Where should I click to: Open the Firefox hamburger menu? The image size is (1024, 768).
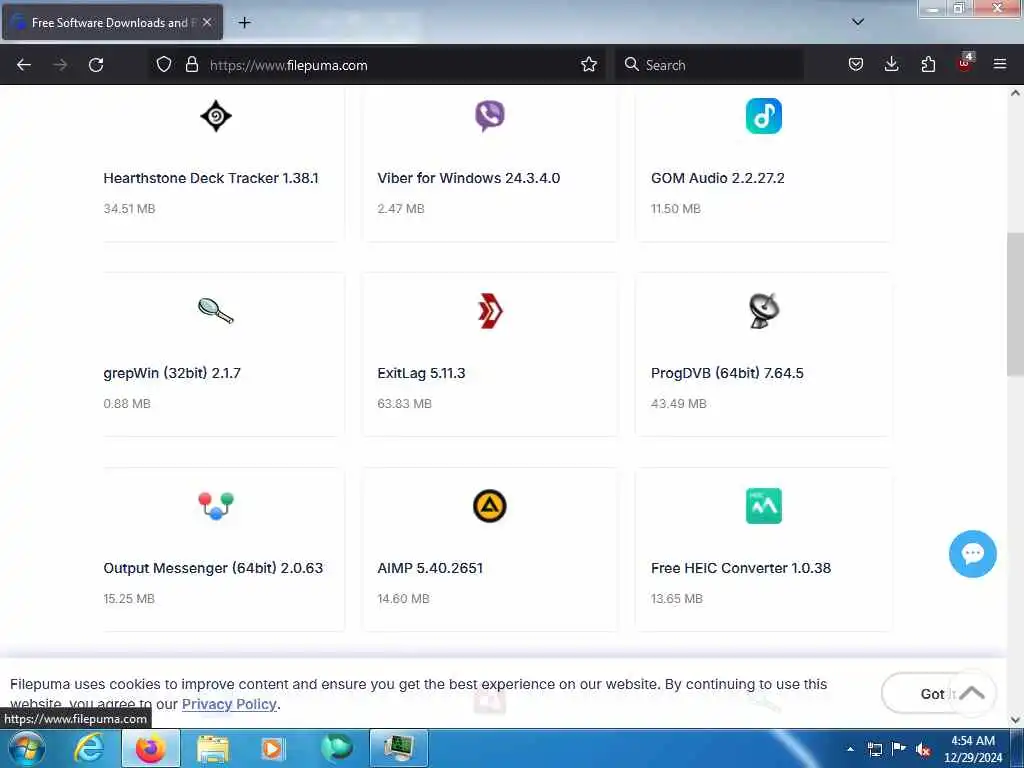[1000, 65]
